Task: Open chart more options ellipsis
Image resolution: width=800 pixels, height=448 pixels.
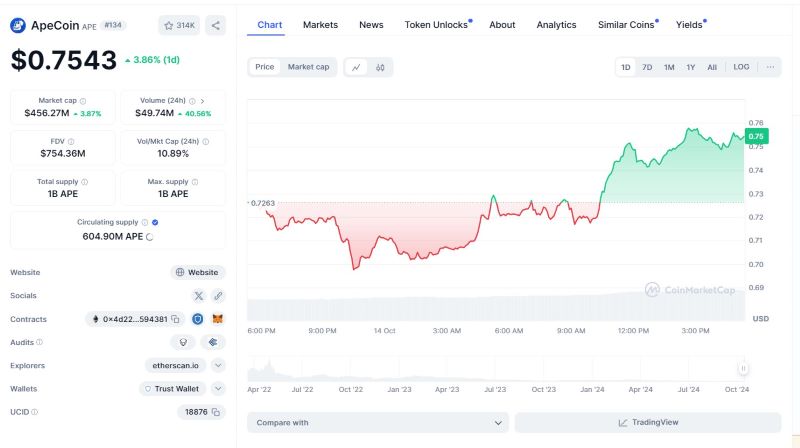Action: tap(770, 67)
